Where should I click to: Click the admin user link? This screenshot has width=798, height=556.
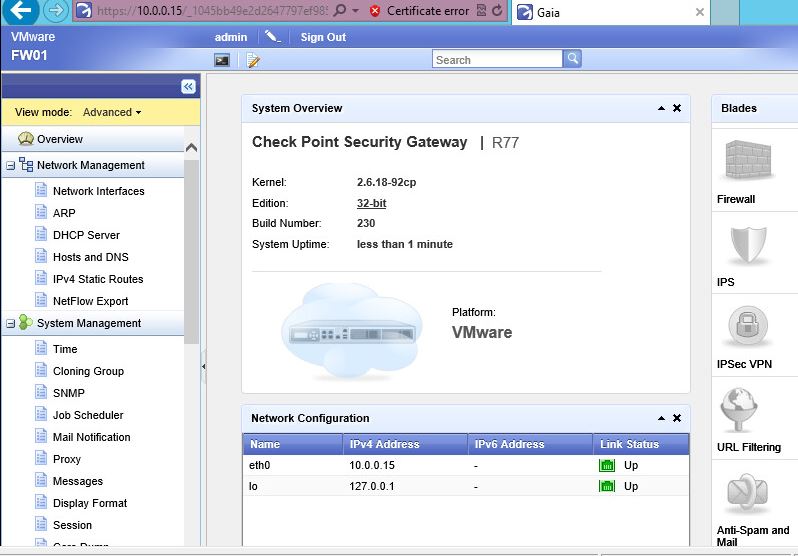tap(231, 37)
